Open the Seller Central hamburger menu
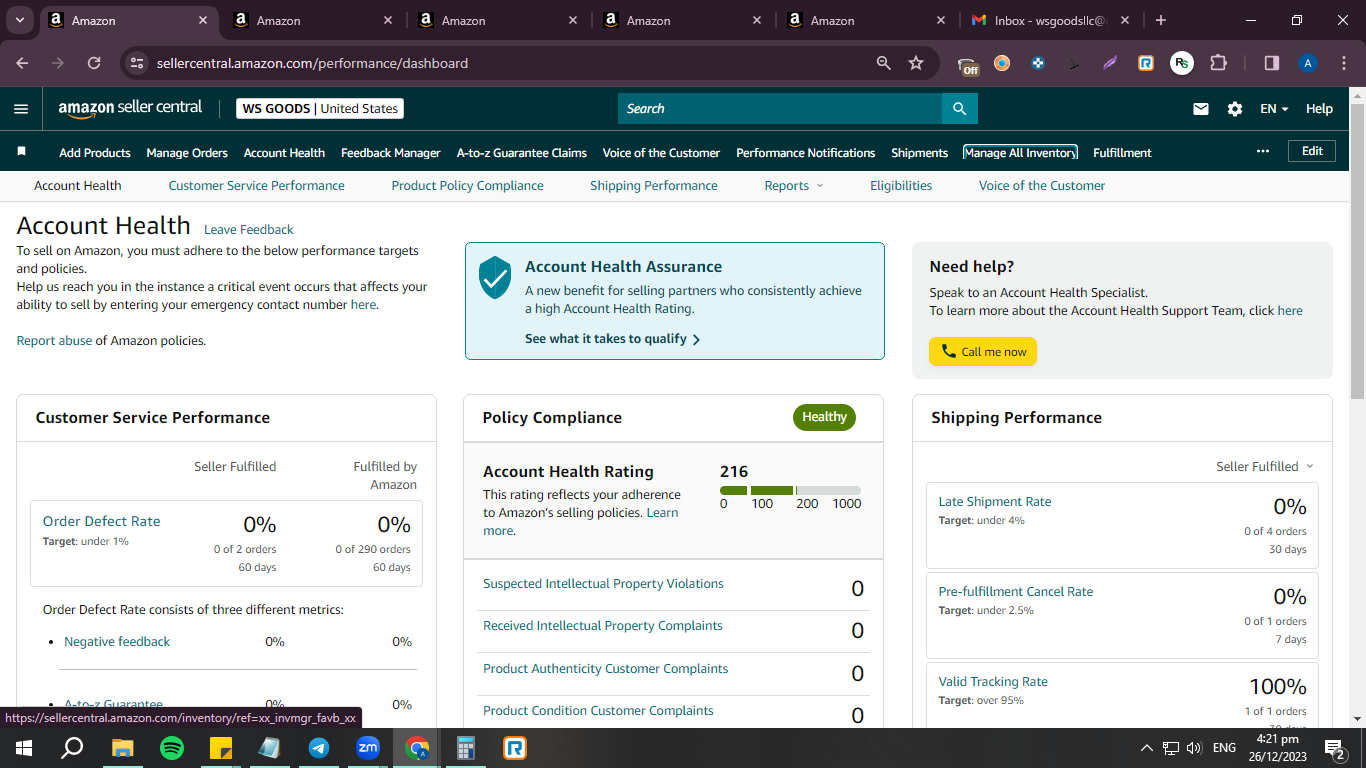Screen dimensions: 1366x768 pos(21,109)
